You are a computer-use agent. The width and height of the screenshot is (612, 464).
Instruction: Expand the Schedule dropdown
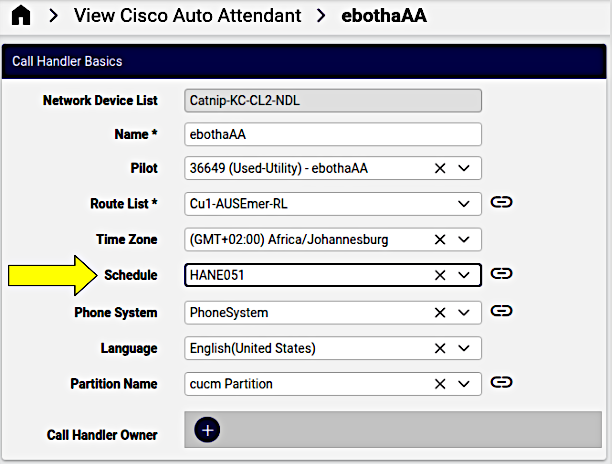pos(464,276)
